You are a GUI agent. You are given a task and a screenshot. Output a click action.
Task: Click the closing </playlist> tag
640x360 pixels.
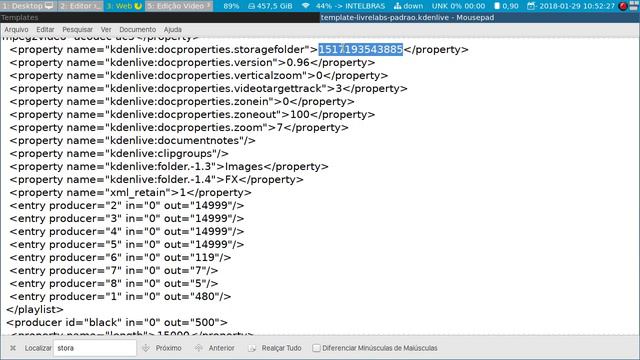tap(35, 310)
